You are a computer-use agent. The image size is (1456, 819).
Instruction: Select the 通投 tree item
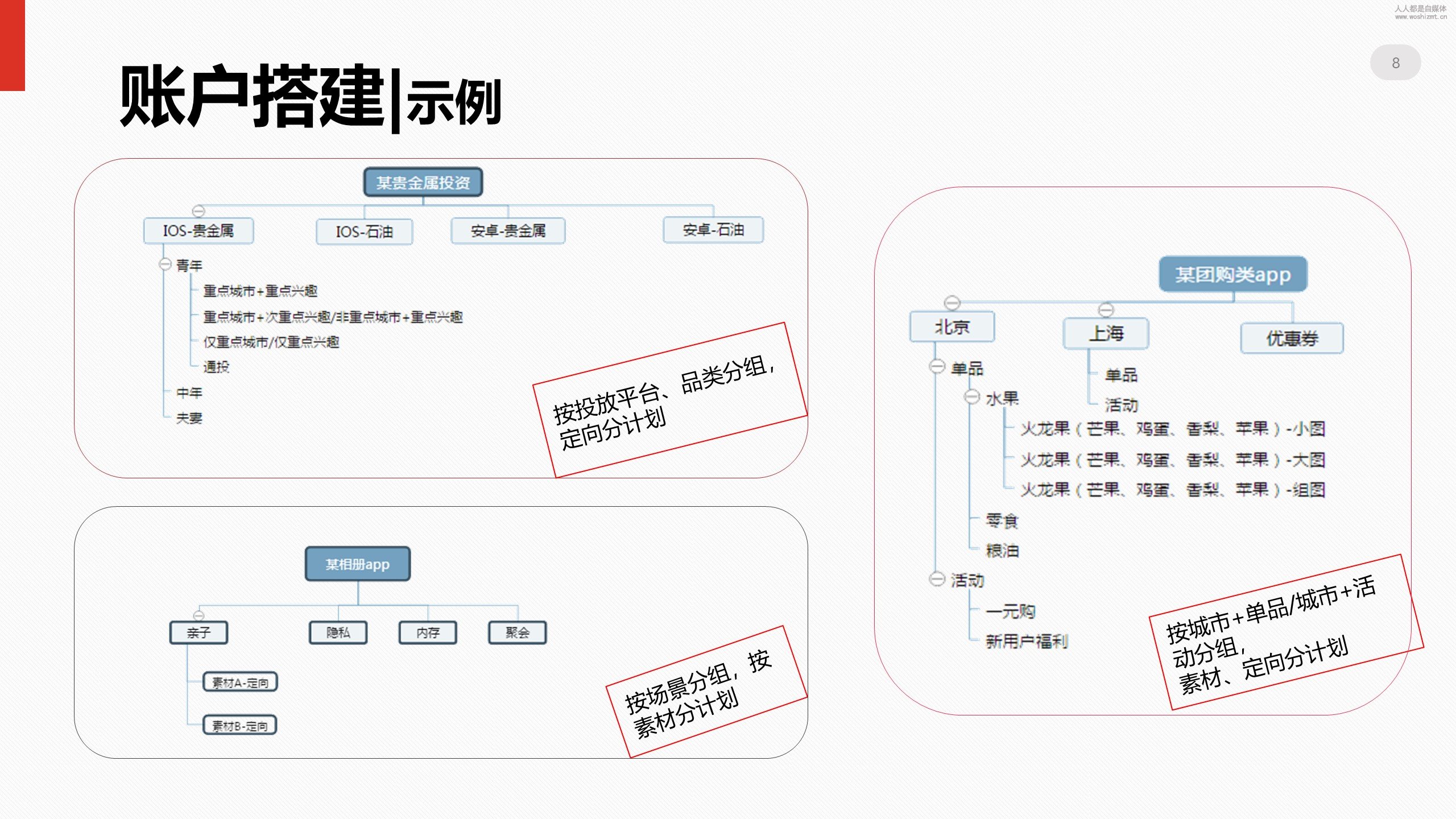216,367
